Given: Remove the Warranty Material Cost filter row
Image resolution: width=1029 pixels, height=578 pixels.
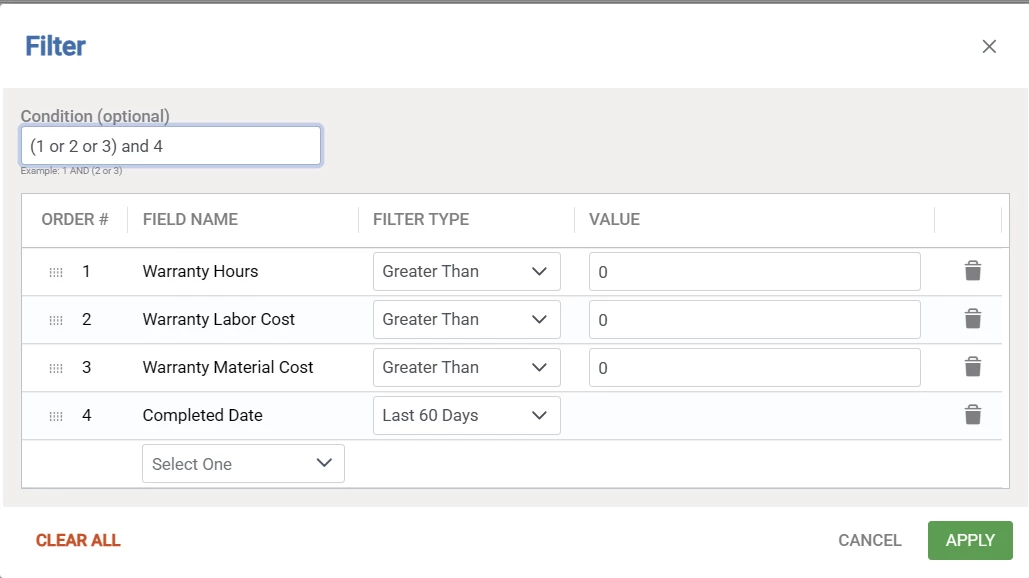Looking at the screenshot, I should tap(972, 367).
